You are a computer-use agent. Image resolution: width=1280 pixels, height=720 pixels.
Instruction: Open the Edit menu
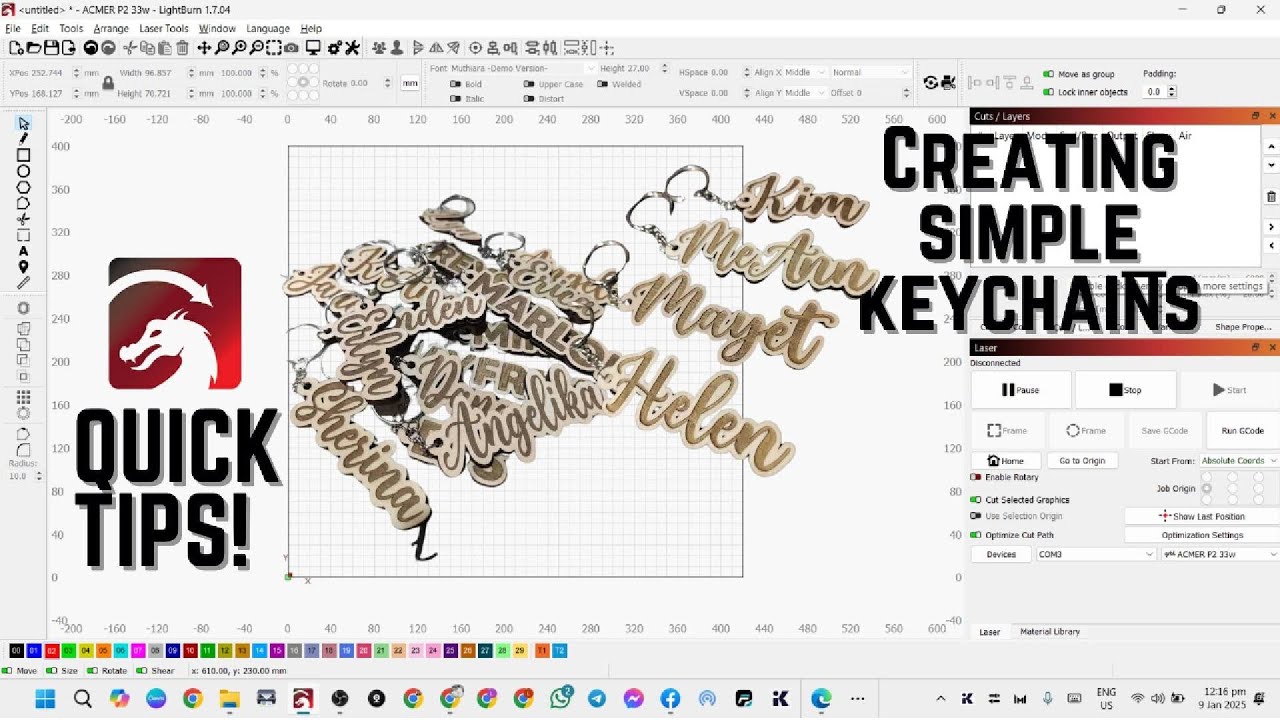[40, 29]
